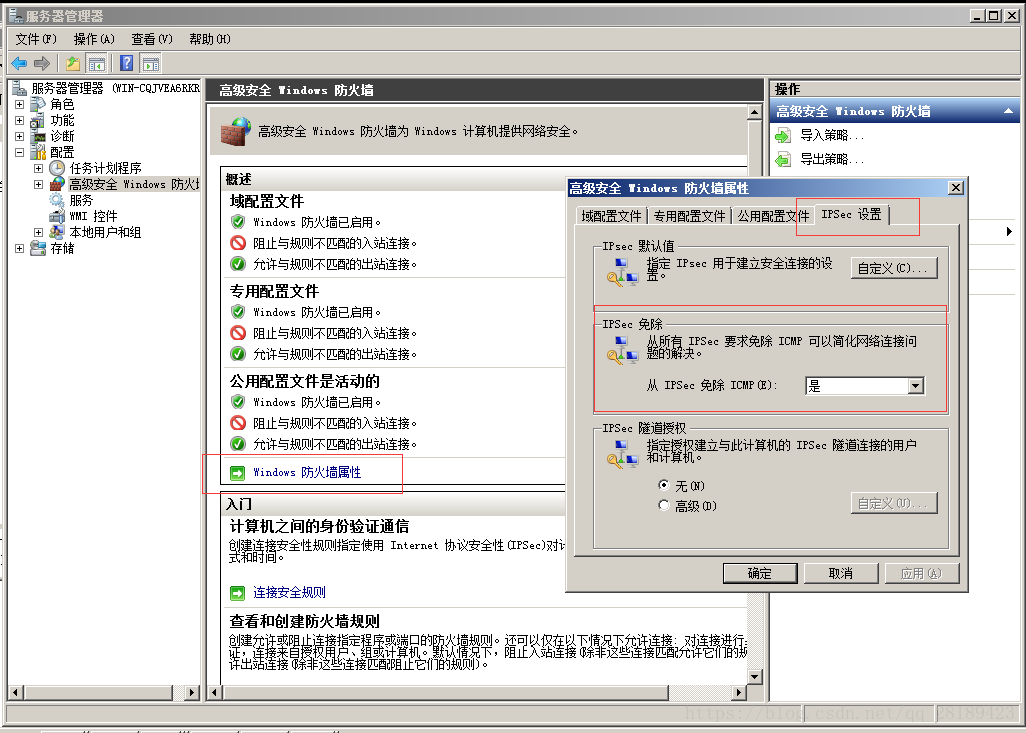Click the 导出策略... action
1026x733 pixels.
pos(832,159)
